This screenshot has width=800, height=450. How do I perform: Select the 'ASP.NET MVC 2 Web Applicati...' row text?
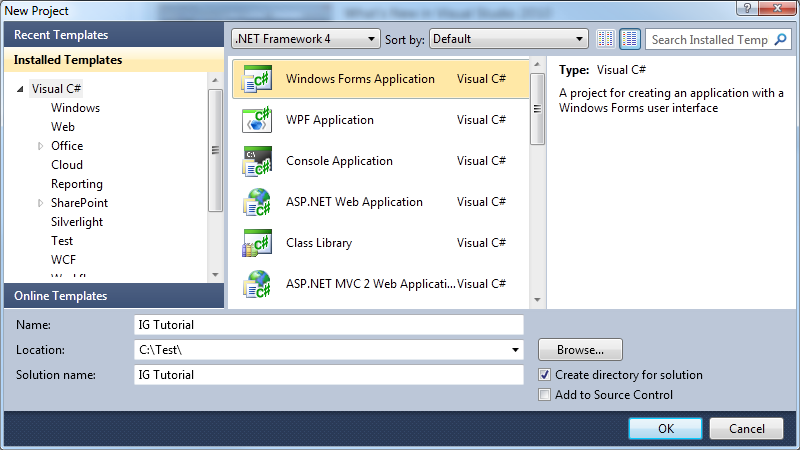[370, 284]
